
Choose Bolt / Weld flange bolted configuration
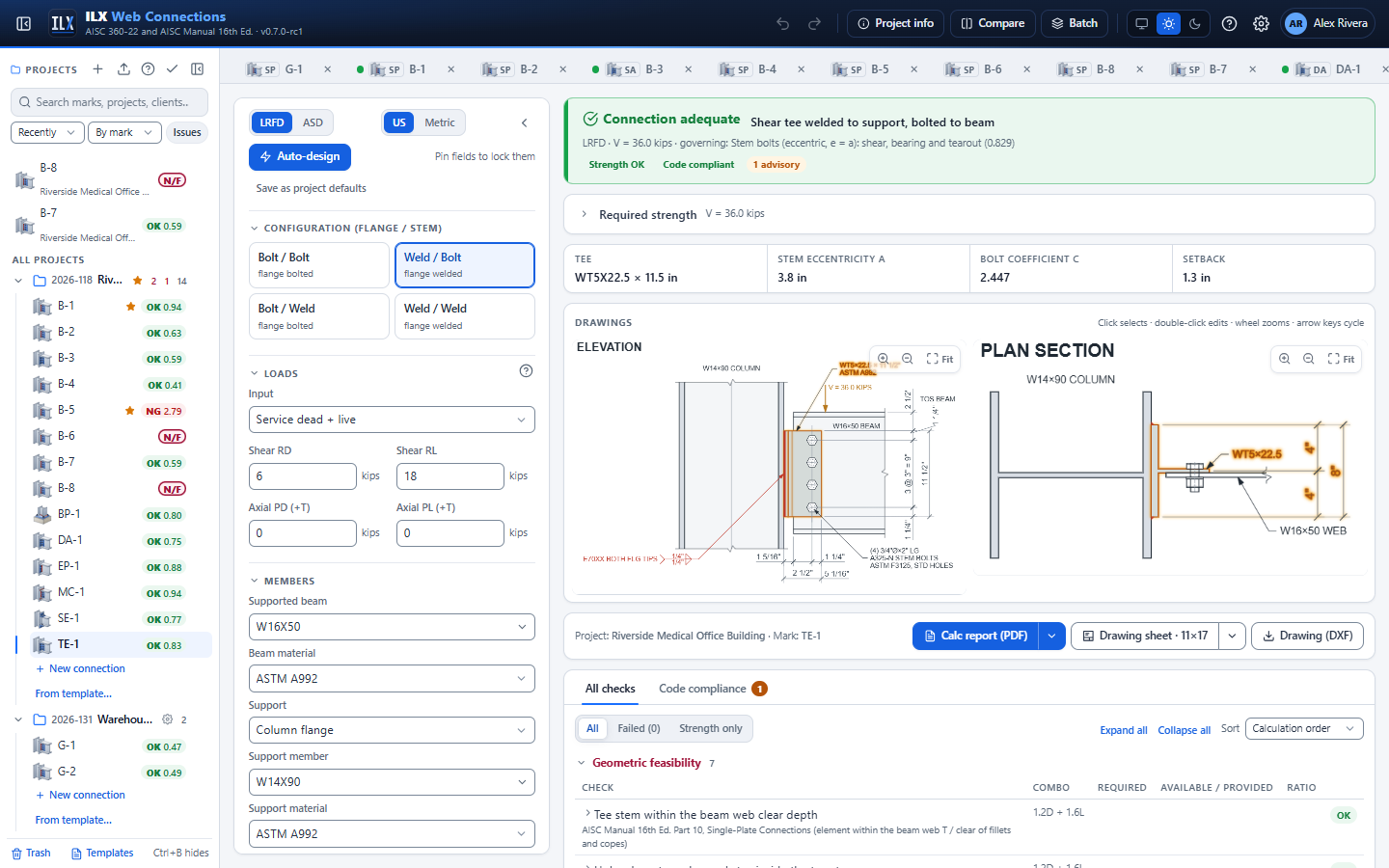[318, 316]
